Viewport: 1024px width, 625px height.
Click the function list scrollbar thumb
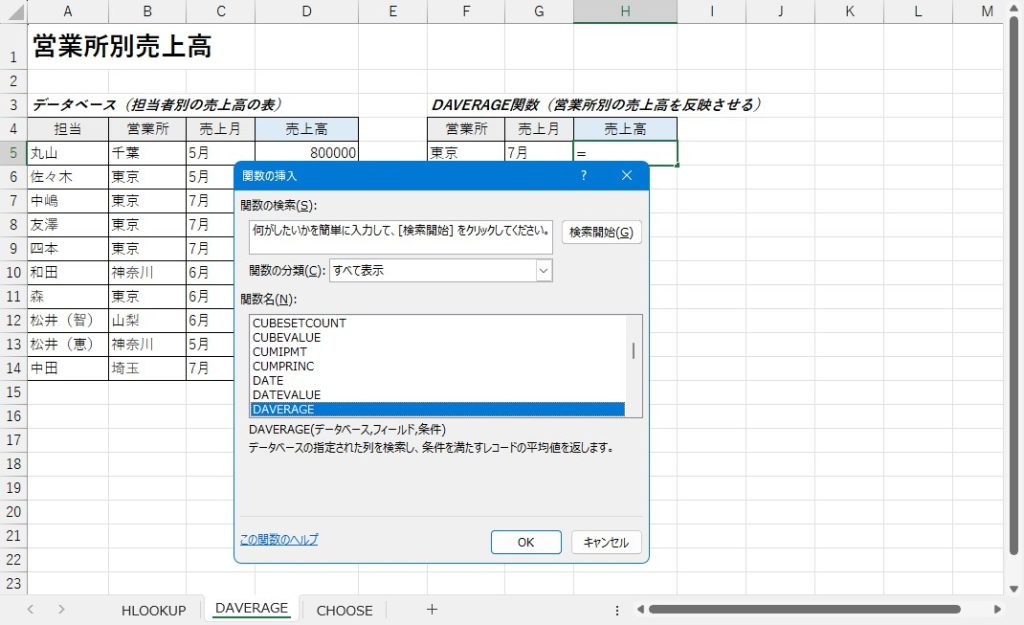point(634,350)
